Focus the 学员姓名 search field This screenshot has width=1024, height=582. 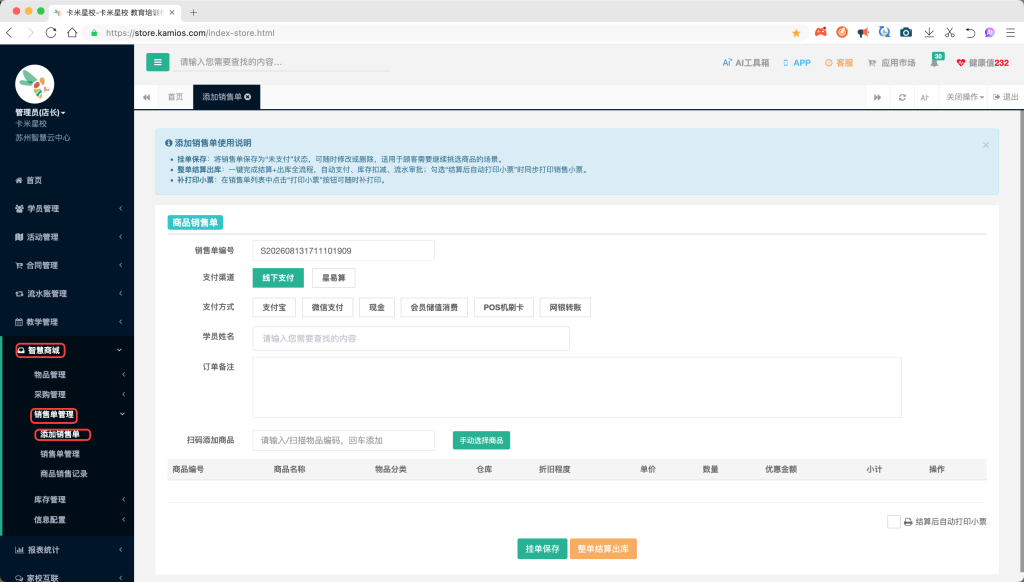tap(411, 338)
